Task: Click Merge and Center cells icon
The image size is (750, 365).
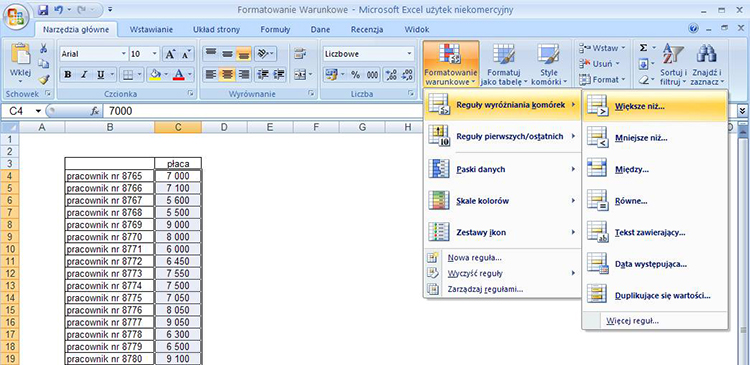Action: [x=300, y=75]
